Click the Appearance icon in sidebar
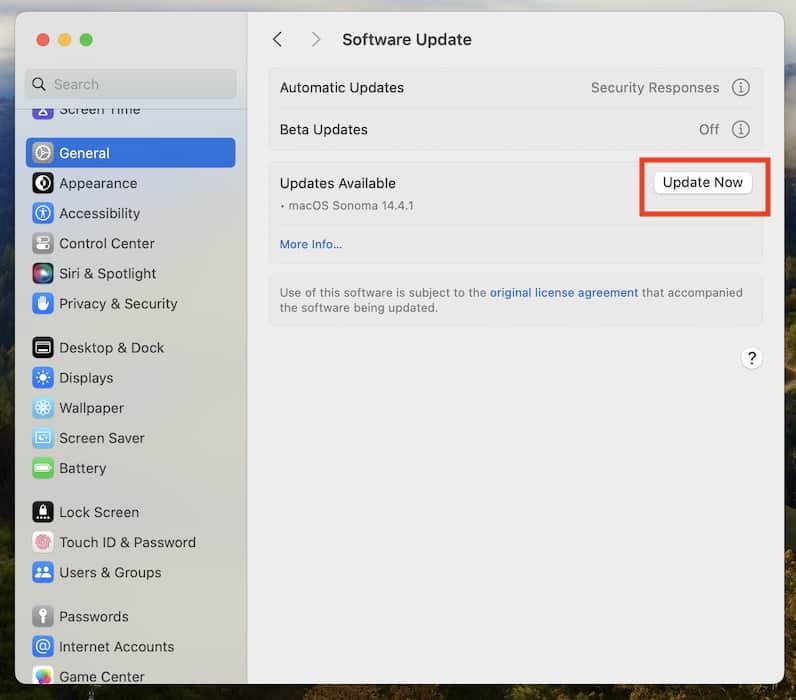 point(43,183)
